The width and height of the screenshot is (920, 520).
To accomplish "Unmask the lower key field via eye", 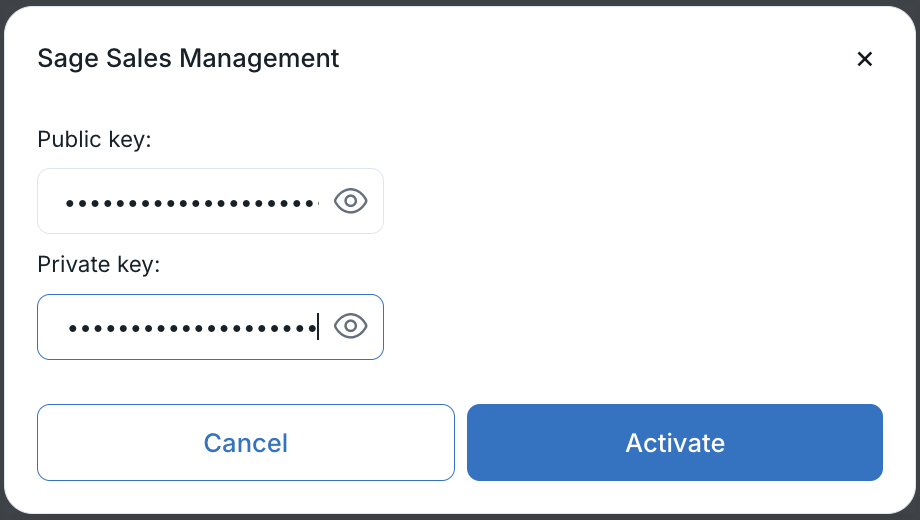I will tap(351, 326).
